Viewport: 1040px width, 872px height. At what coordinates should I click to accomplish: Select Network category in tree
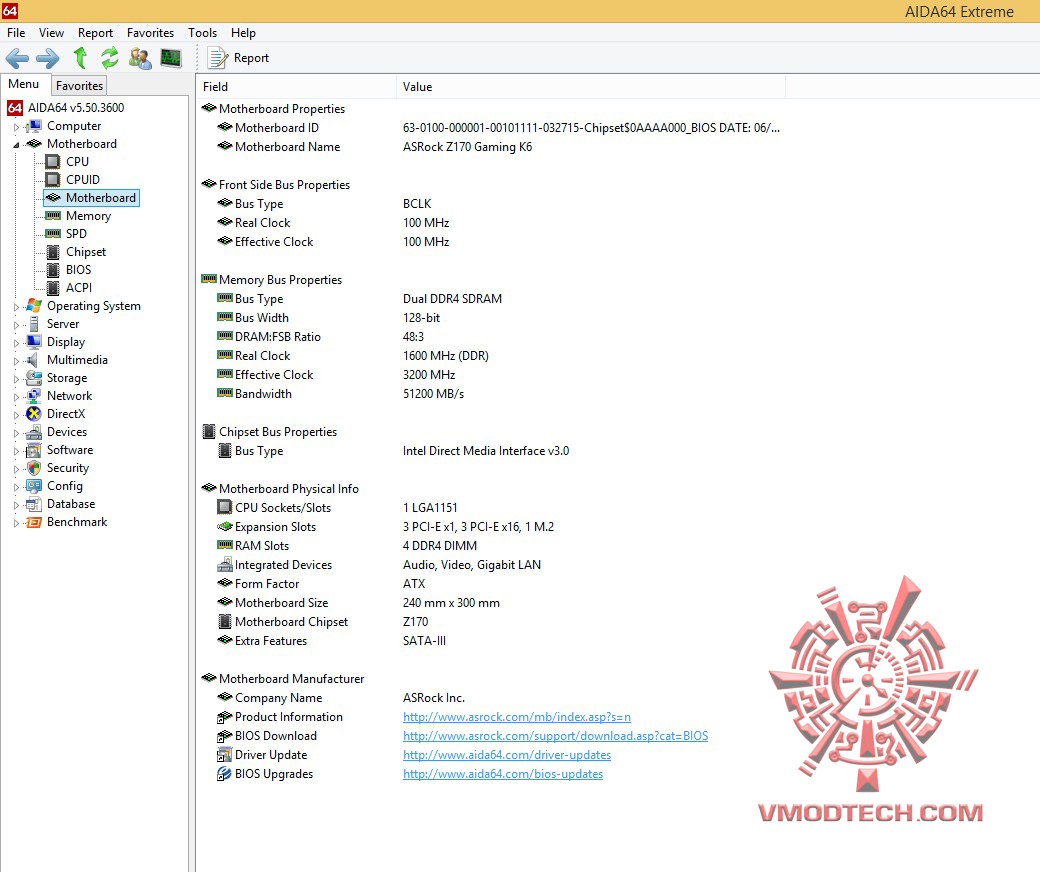coord(69,396)
